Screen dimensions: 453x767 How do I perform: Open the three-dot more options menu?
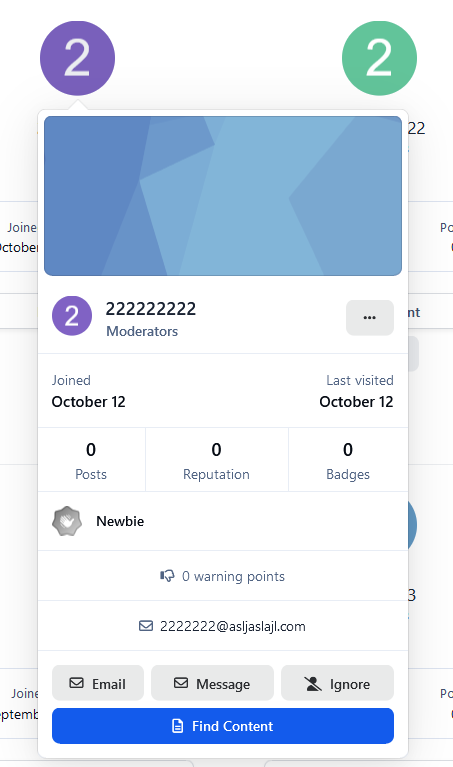click(x=370, y=317)
